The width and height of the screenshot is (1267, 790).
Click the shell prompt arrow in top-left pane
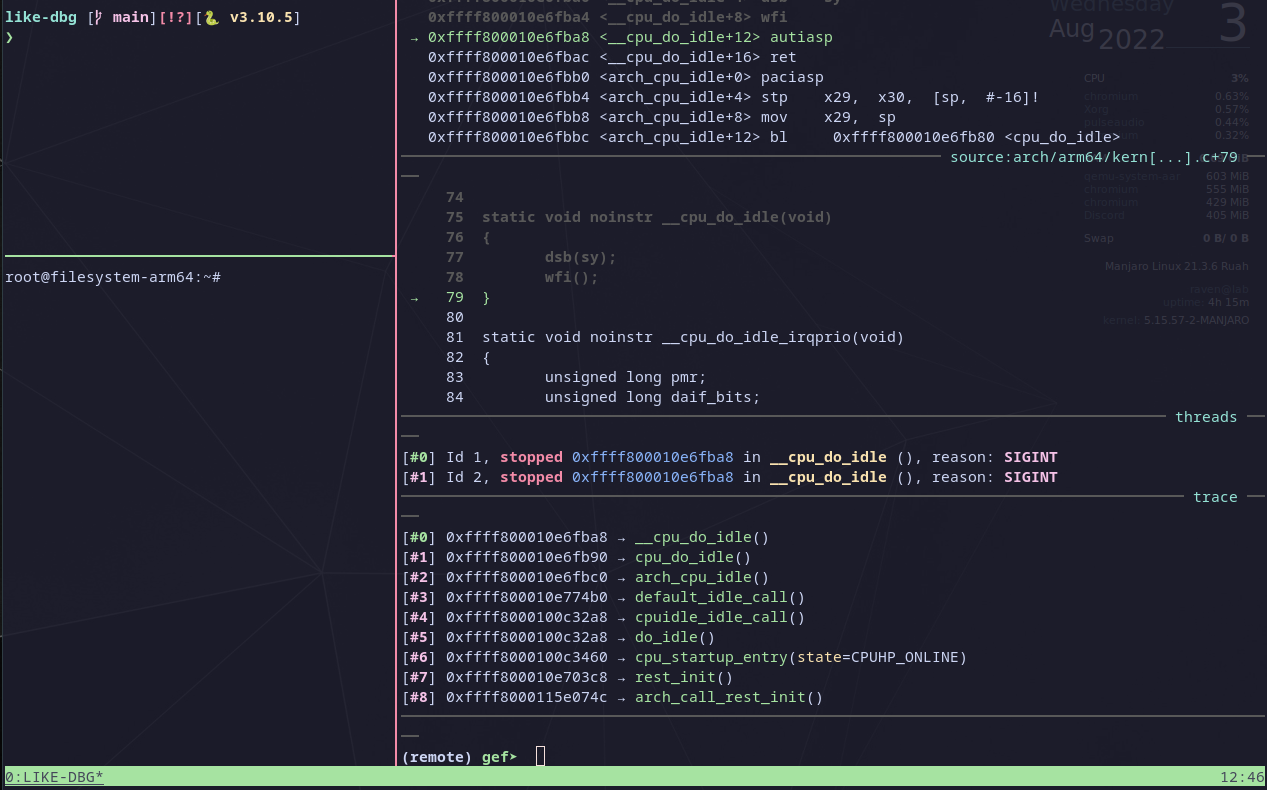click(10, 37)
